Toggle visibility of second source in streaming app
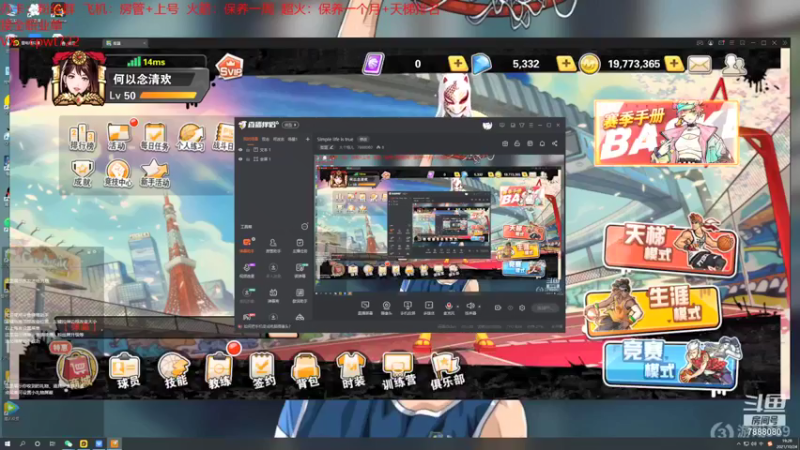The image size is (800, 450). click(x=240, y=159)
